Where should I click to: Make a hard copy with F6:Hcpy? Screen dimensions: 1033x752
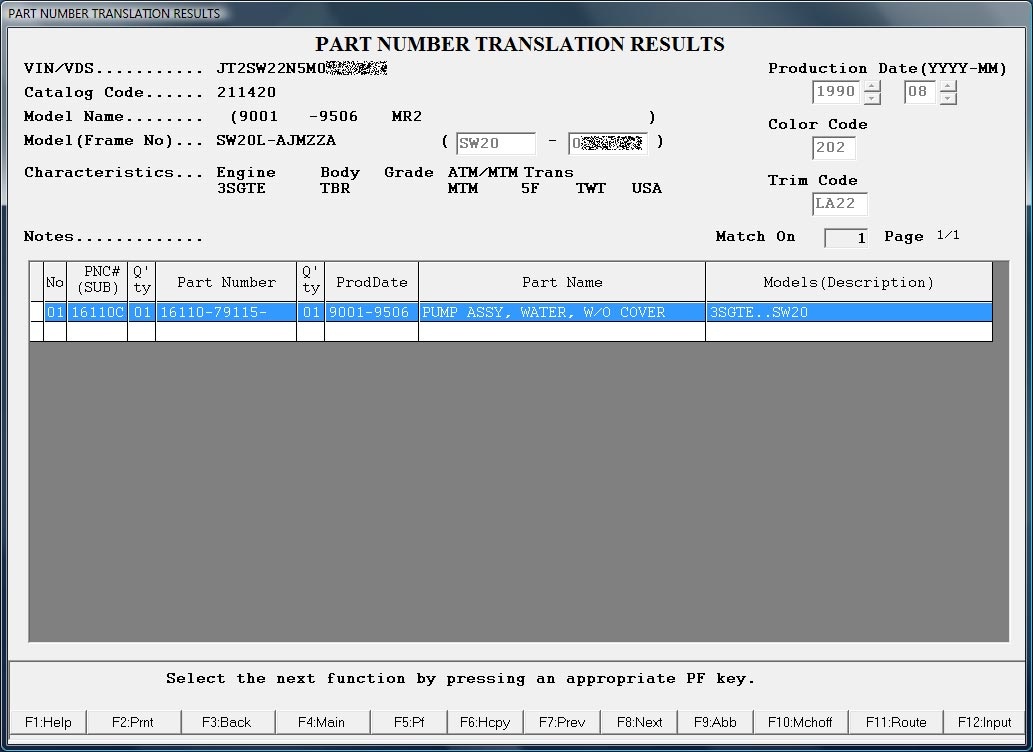(485, 722)
